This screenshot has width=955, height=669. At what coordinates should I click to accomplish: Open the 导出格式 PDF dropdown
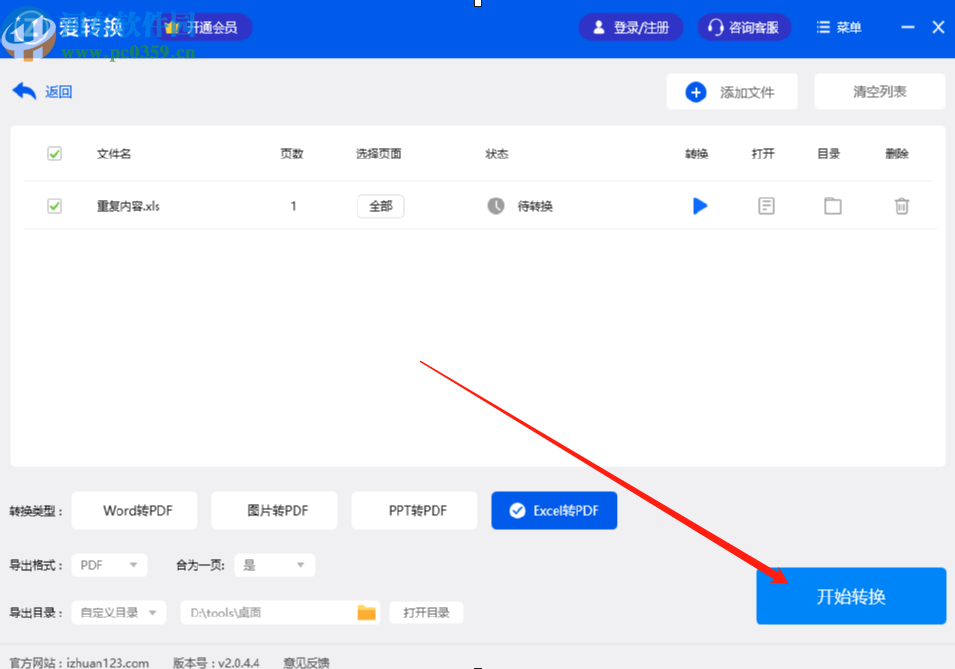[x=109, y=564]
